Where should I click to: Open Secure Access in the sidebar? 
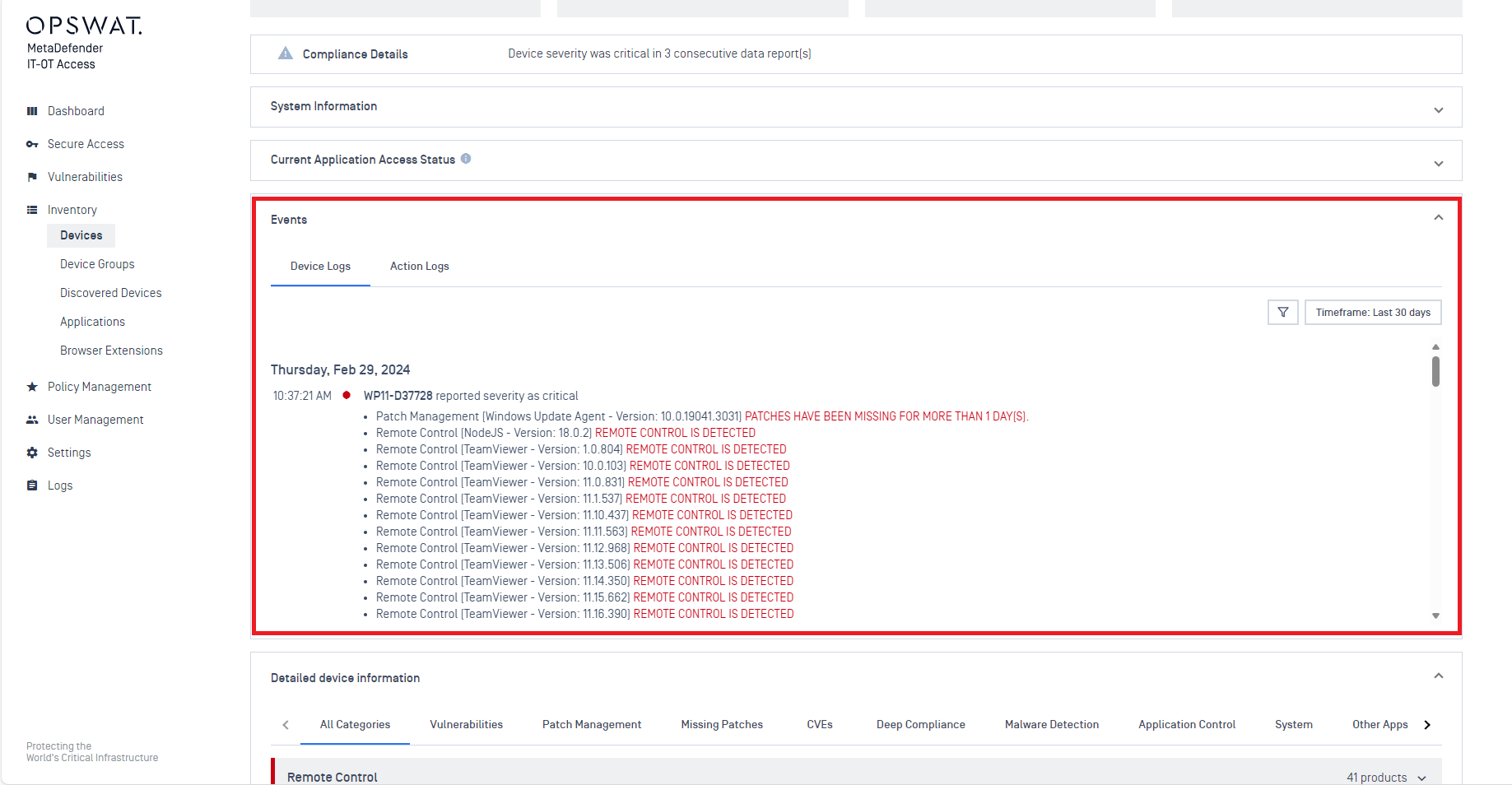(x=86, y=144)
